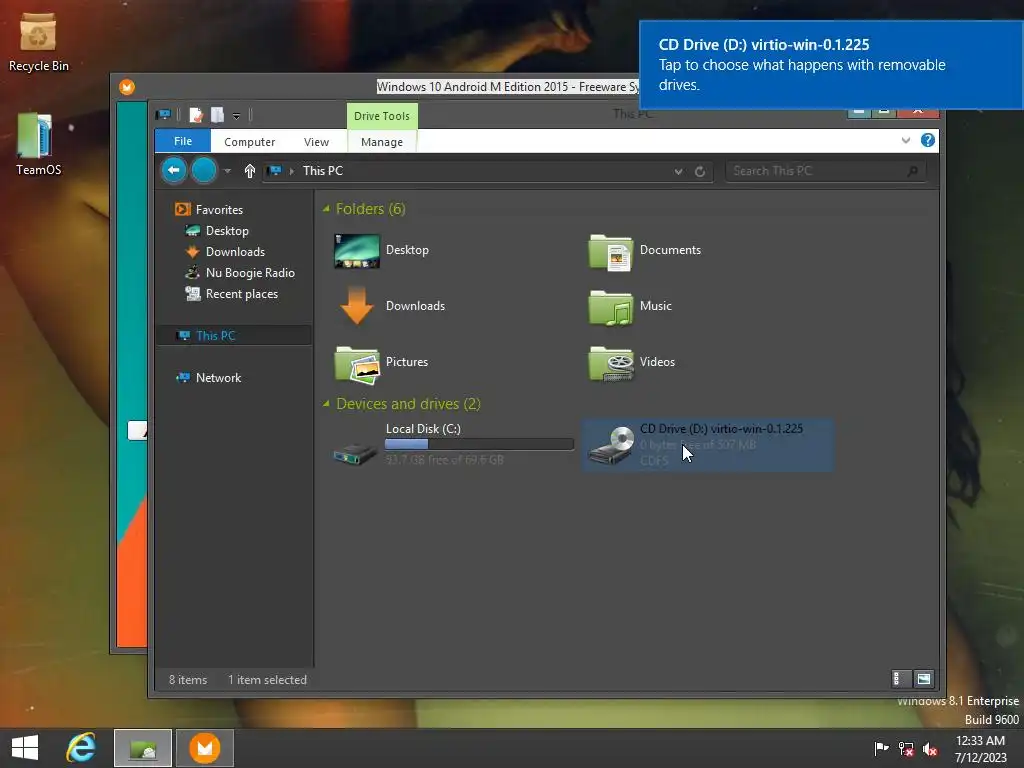Select the Music folder icon
Viewport: 1024px width, 768px height.
611,307
